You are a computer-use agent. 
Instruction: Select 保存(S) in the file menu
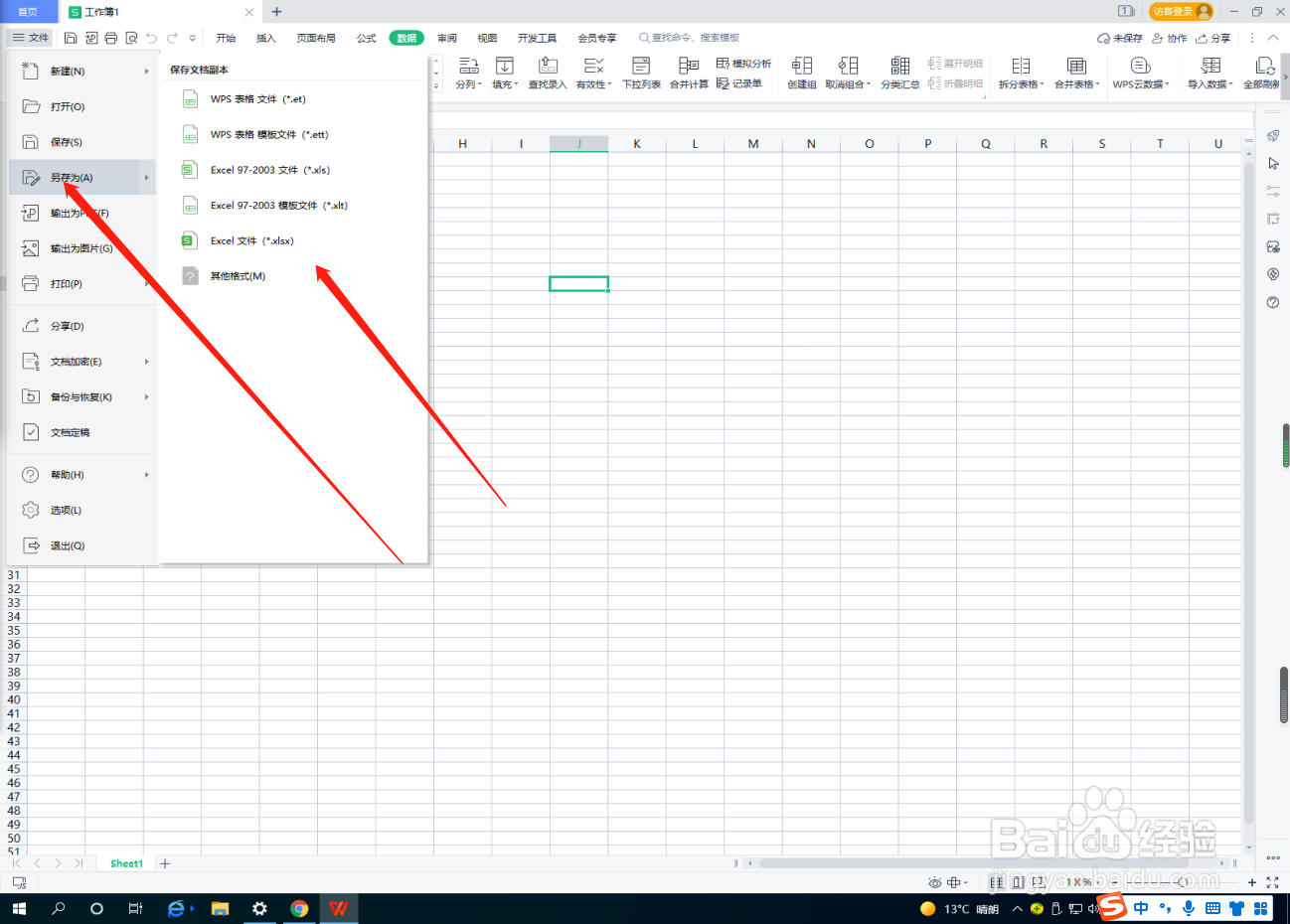82,142
